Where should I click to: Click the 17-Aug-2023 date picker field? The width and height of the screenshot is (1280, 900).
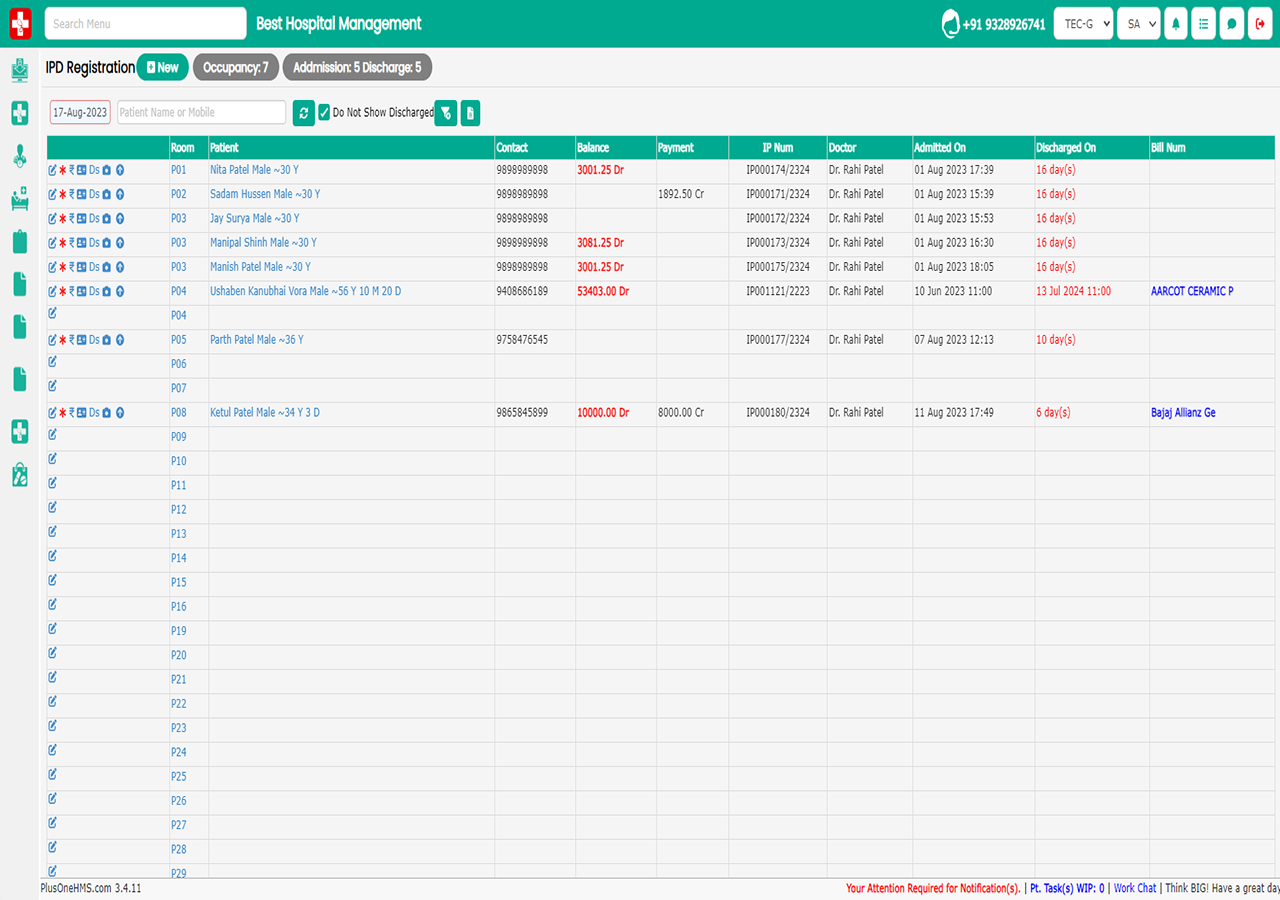(x=80, y=113)
